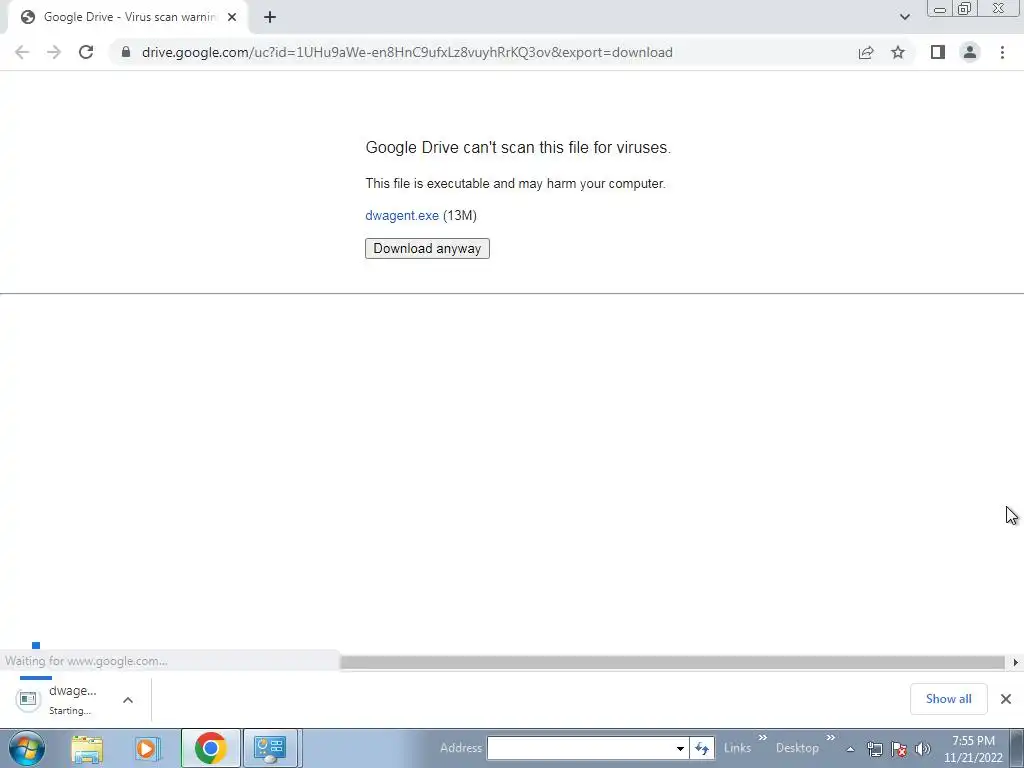Open the Action Center flag icon
1024x768 pixels.
coord(899,749)
